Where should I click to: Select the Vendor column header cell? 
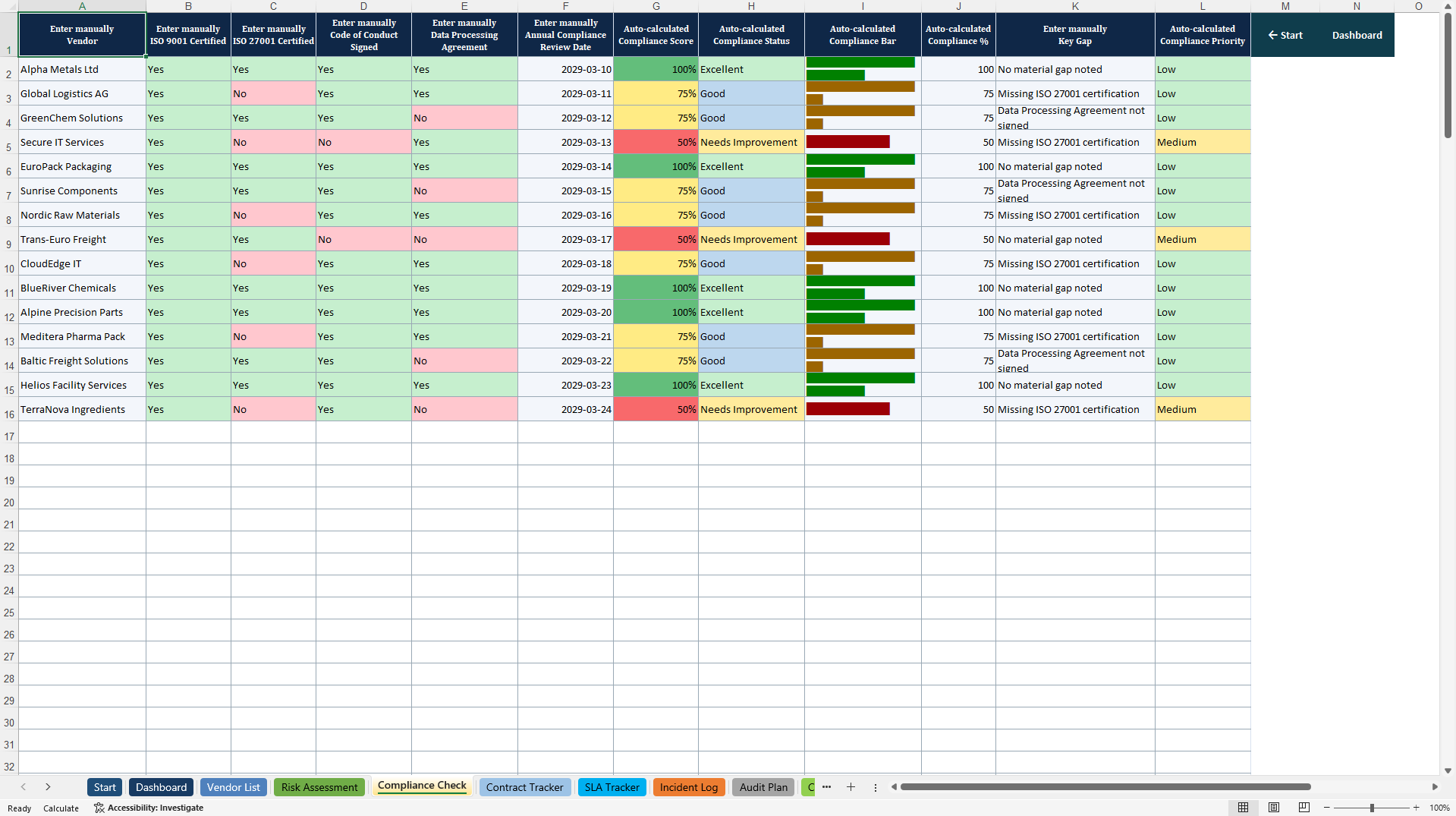[82, 35]
